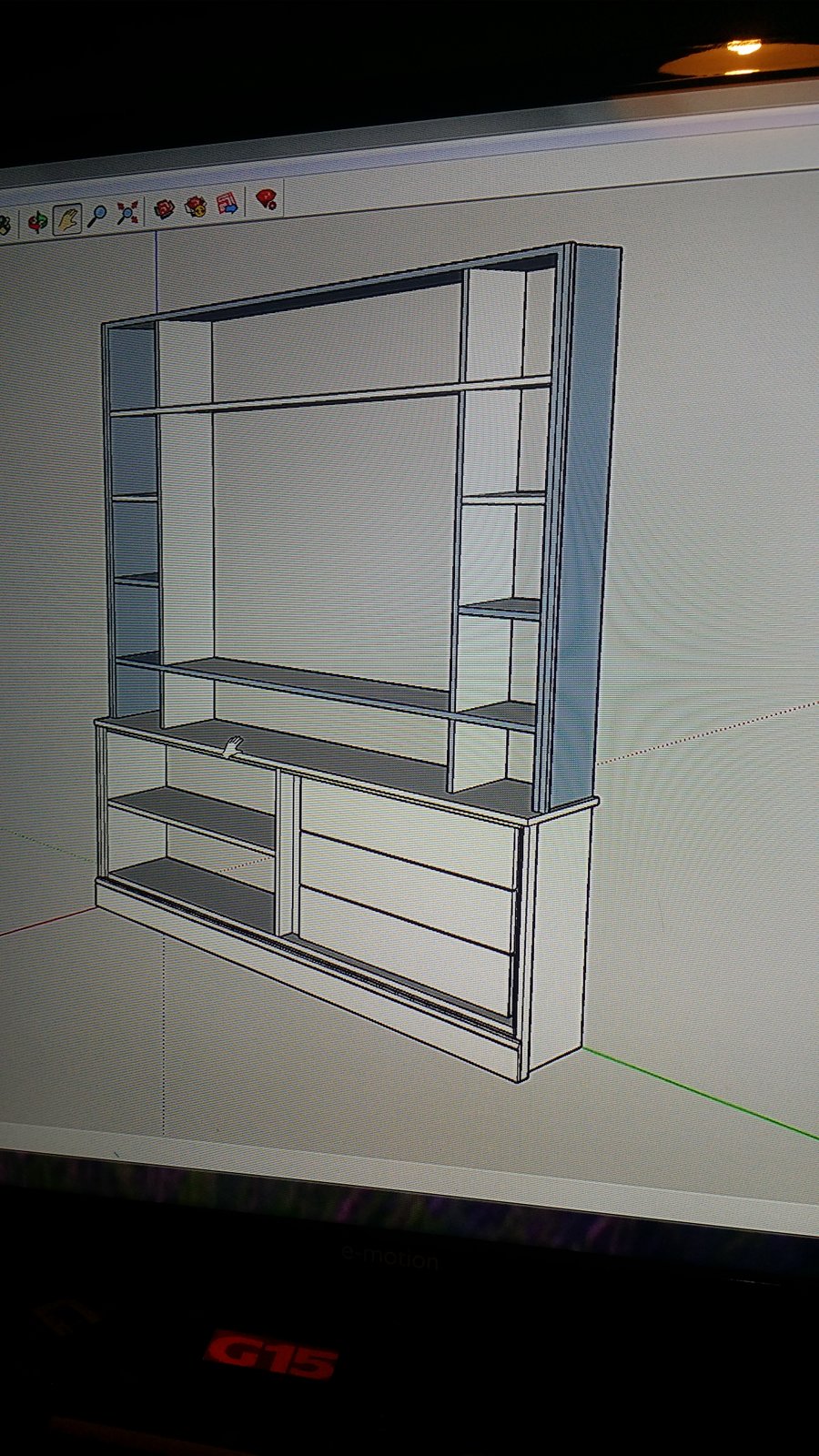
Task: Select the Orbit tool
Action: coord(37,221)
